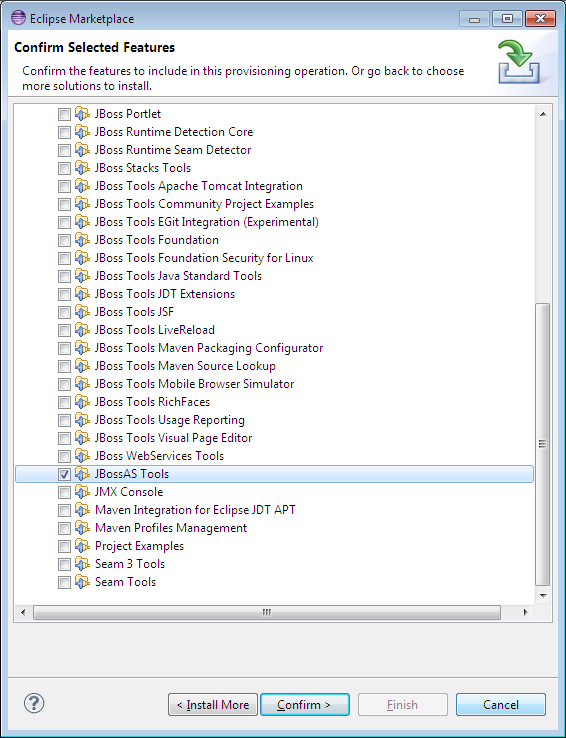The height and width of the screenshot is (738, 566).
Task: Check JBoss Tools Usage Reporting
Action: tap(64, 420)
